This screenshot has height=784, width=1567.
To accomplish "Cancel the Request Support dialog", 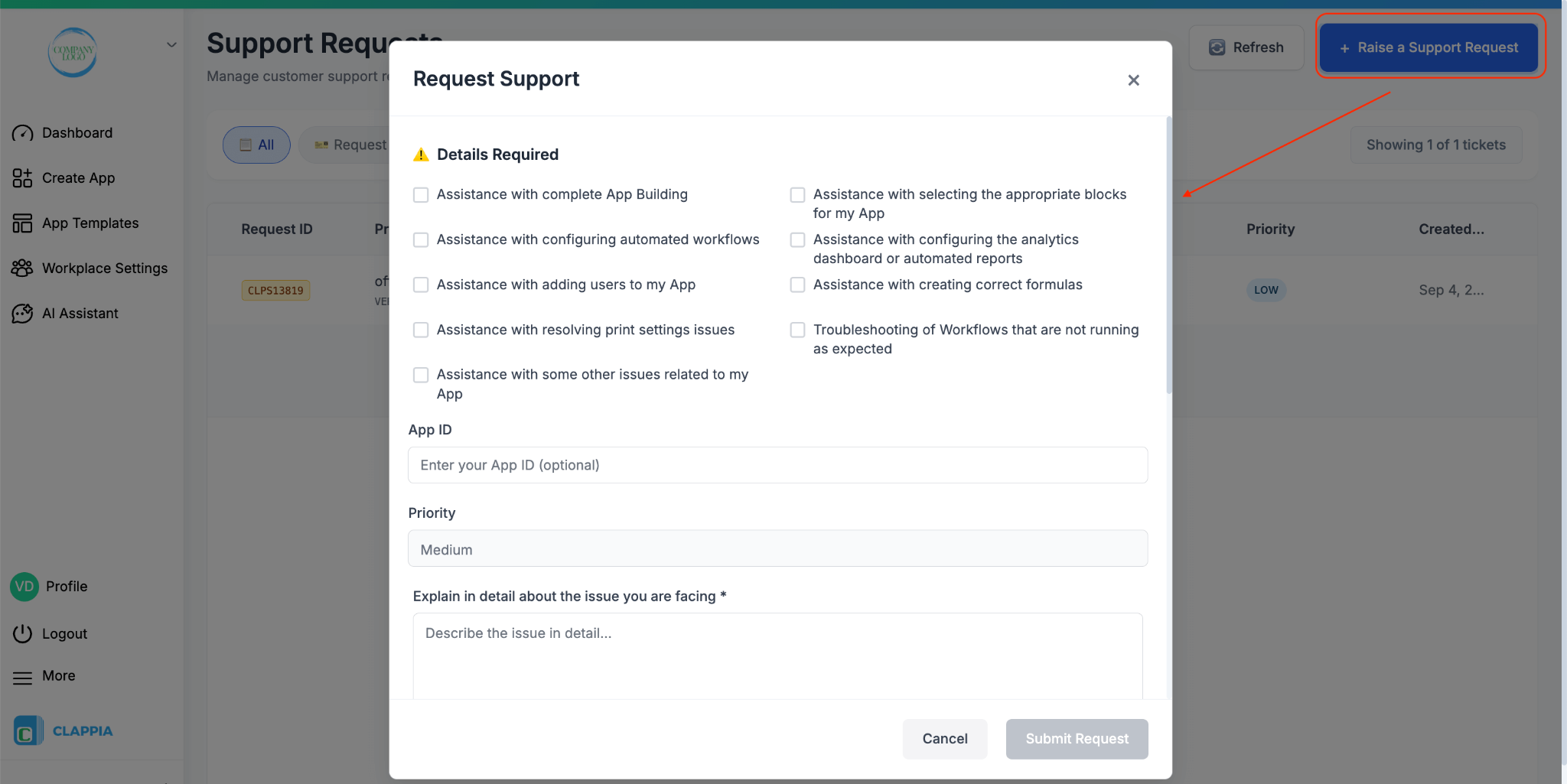I will coord(944,739).
